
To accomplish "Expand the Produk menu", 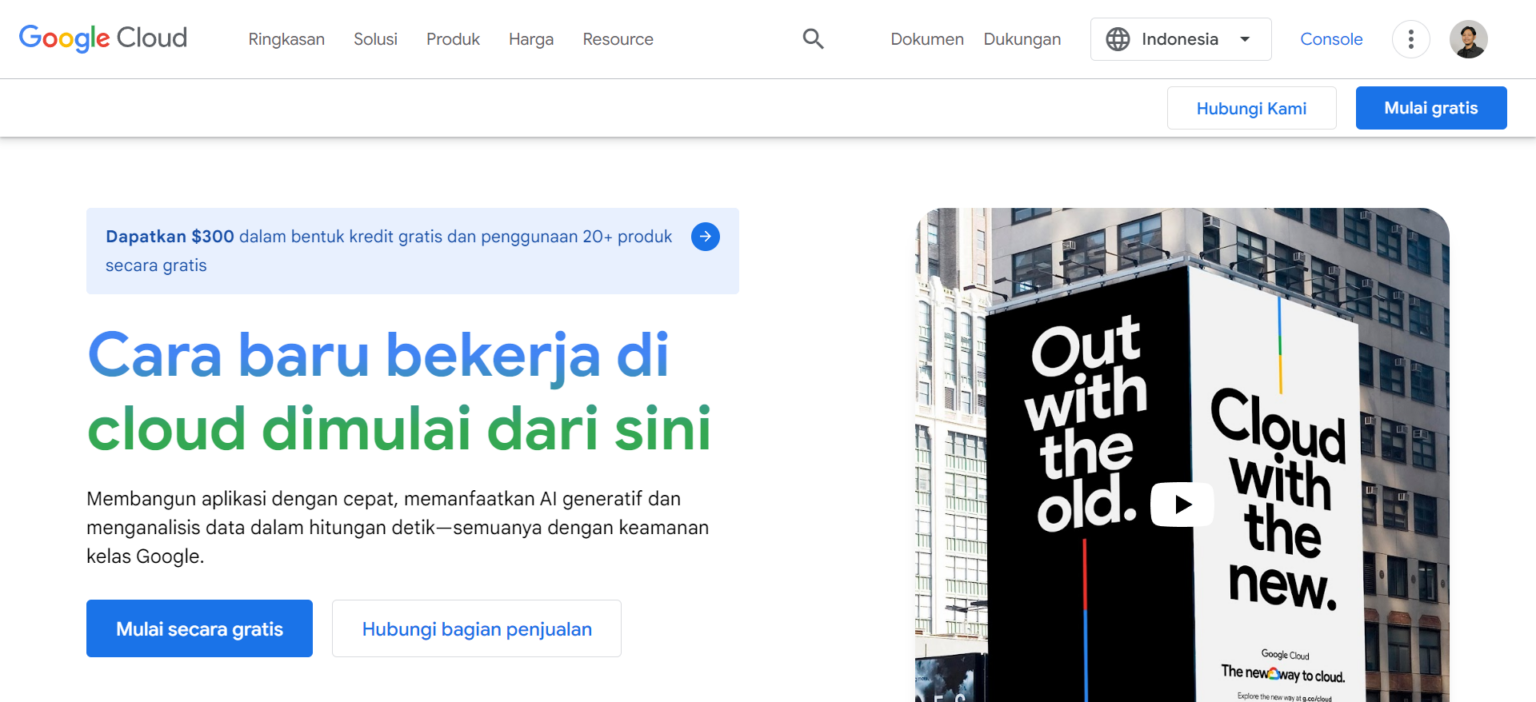I will [452, 39].
